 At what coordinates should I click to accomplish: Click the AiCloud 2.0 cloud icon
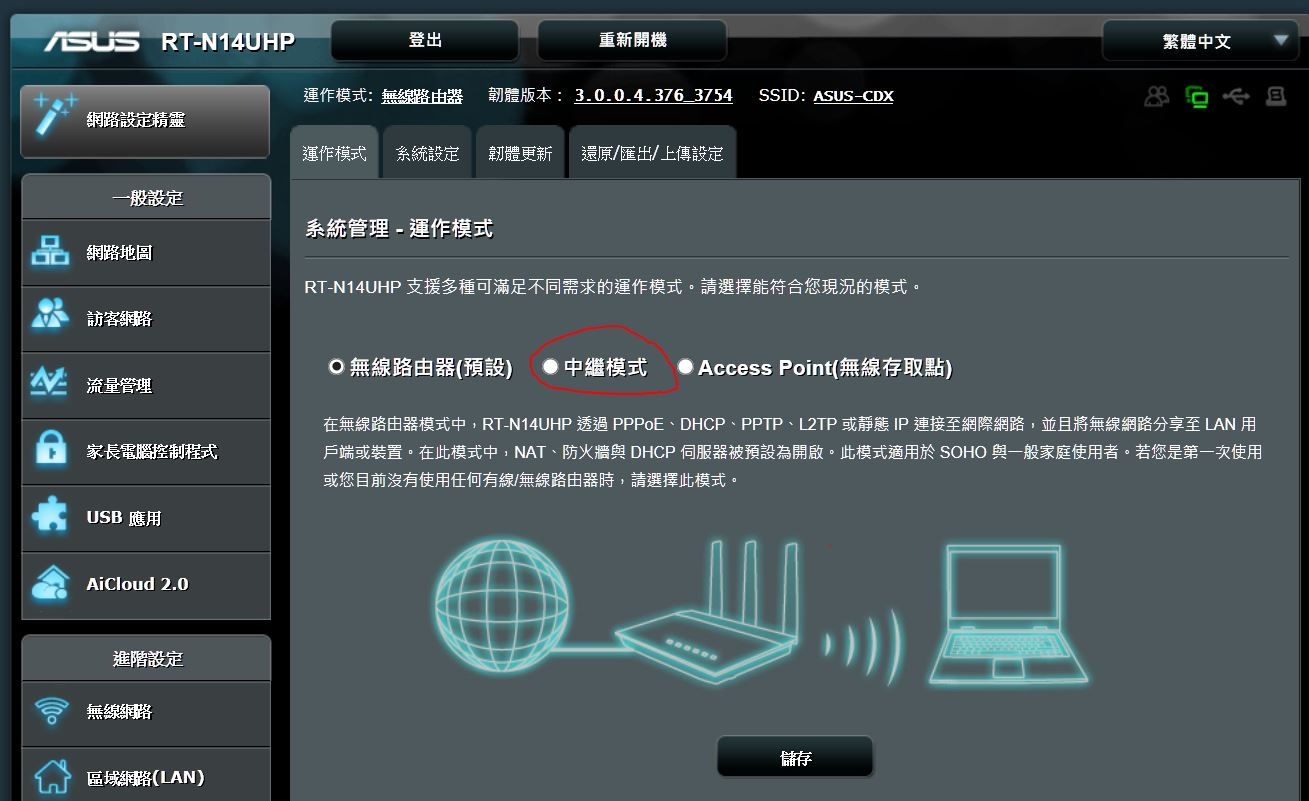[51, 583]
